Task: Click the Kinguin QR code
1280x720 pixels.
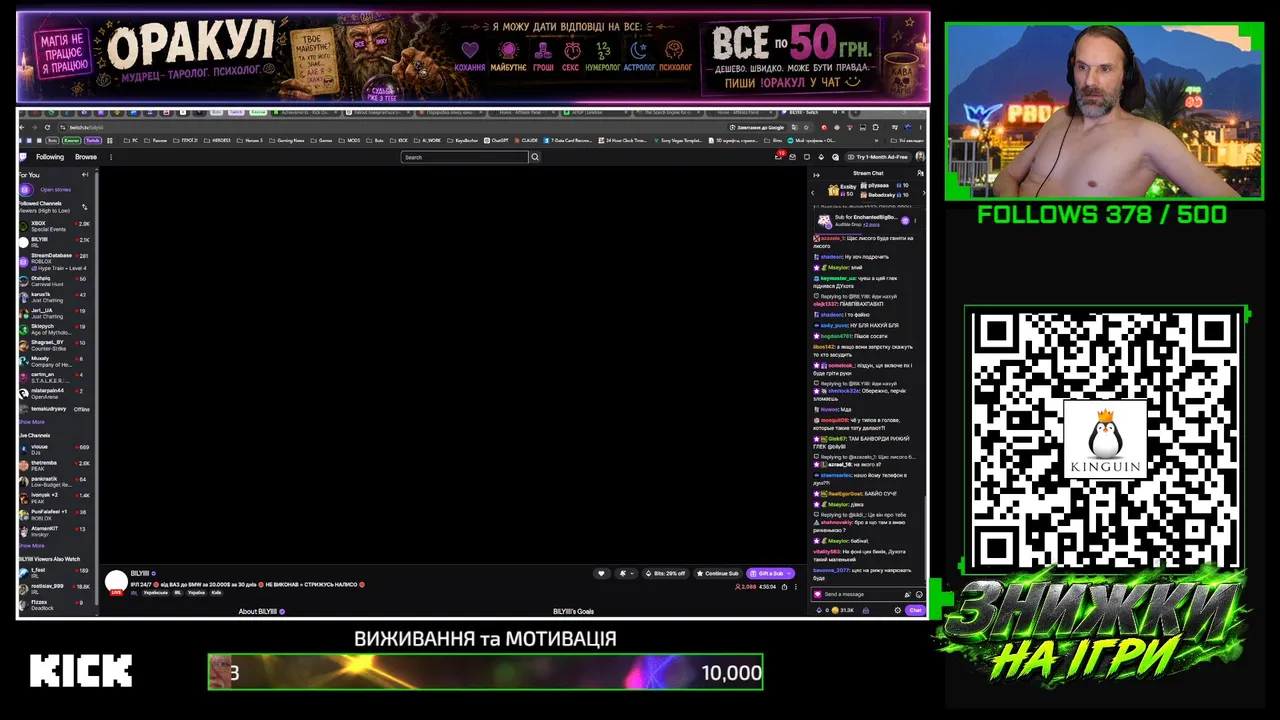Action: 1105,440
